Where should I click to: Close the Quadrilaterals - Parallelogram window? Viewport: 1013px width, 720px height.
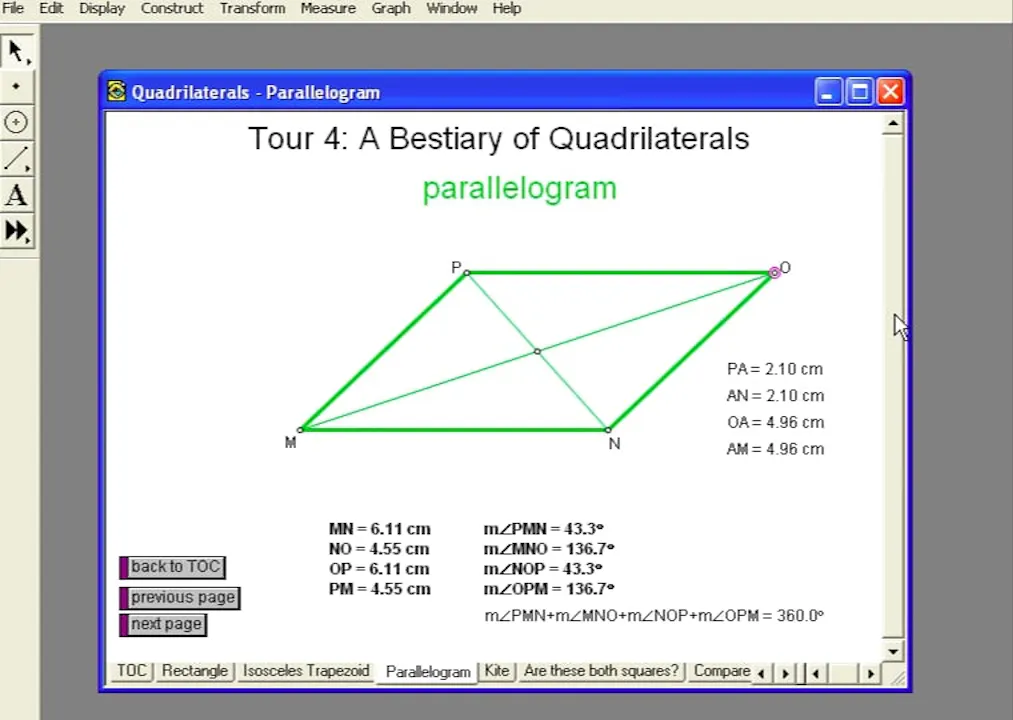point(890,92)
